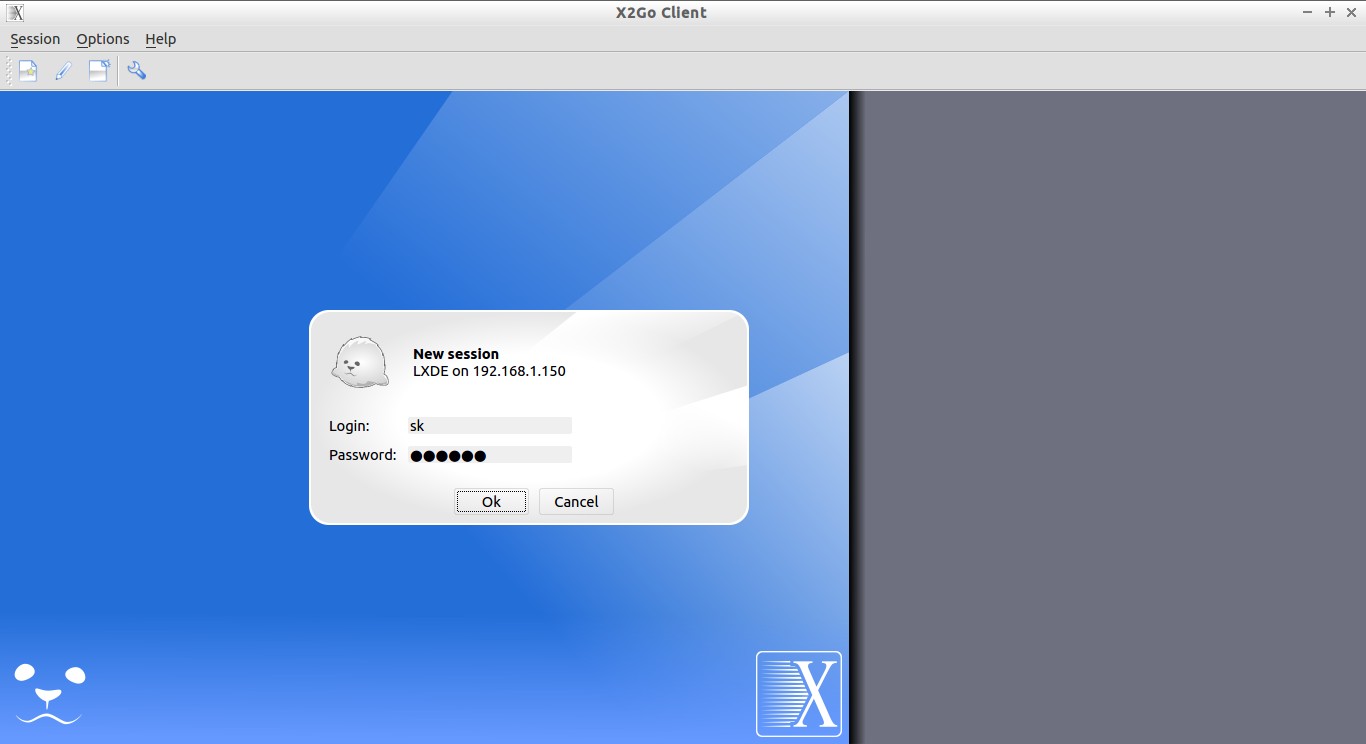Viewport: 1366px width, 744px height.
Task: Click the seal avatar in the session dialog
Action: pyautogui.click(x=360, y=362)
